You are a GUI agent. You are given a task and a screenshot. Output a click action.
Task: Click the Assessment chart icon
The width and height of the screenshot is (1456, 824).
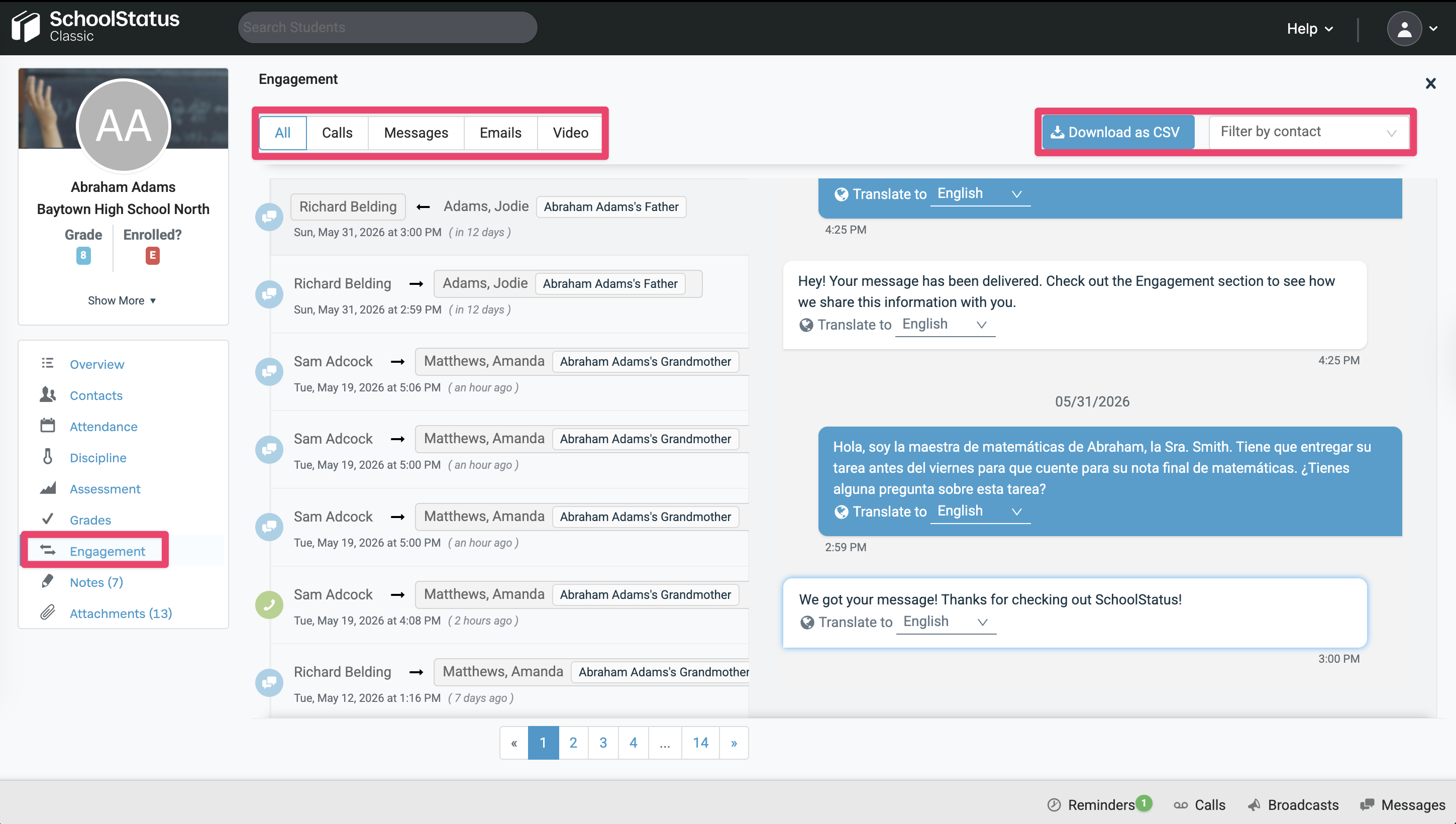coord(48,488)
